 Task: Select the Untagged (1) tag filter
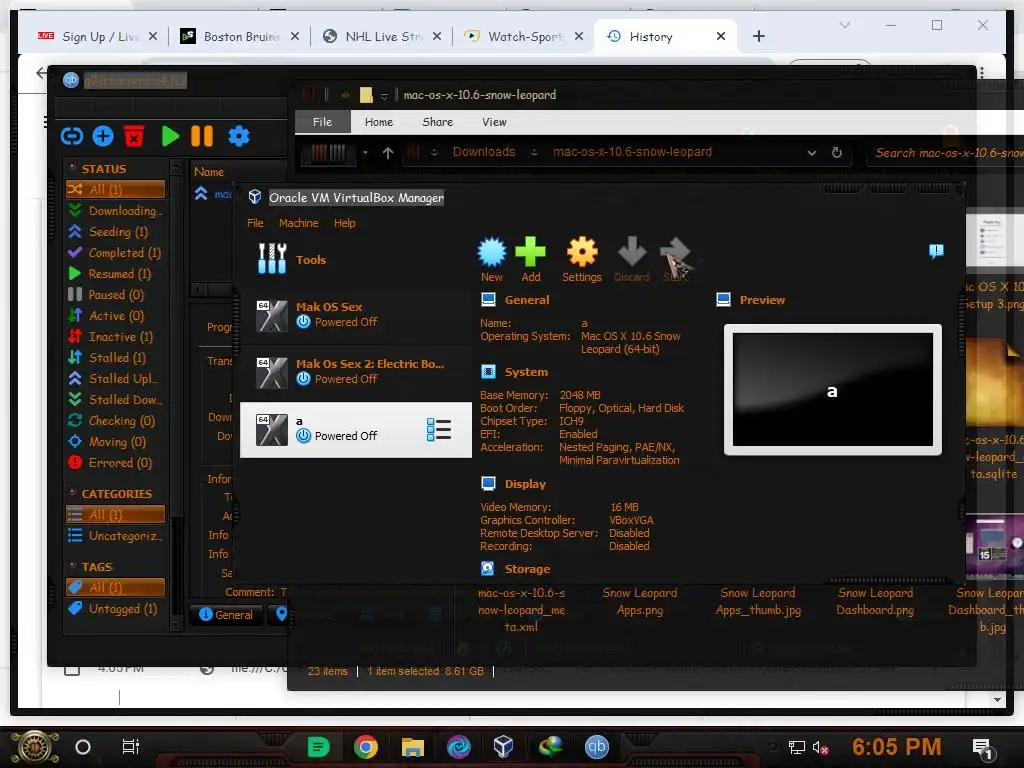116,609
